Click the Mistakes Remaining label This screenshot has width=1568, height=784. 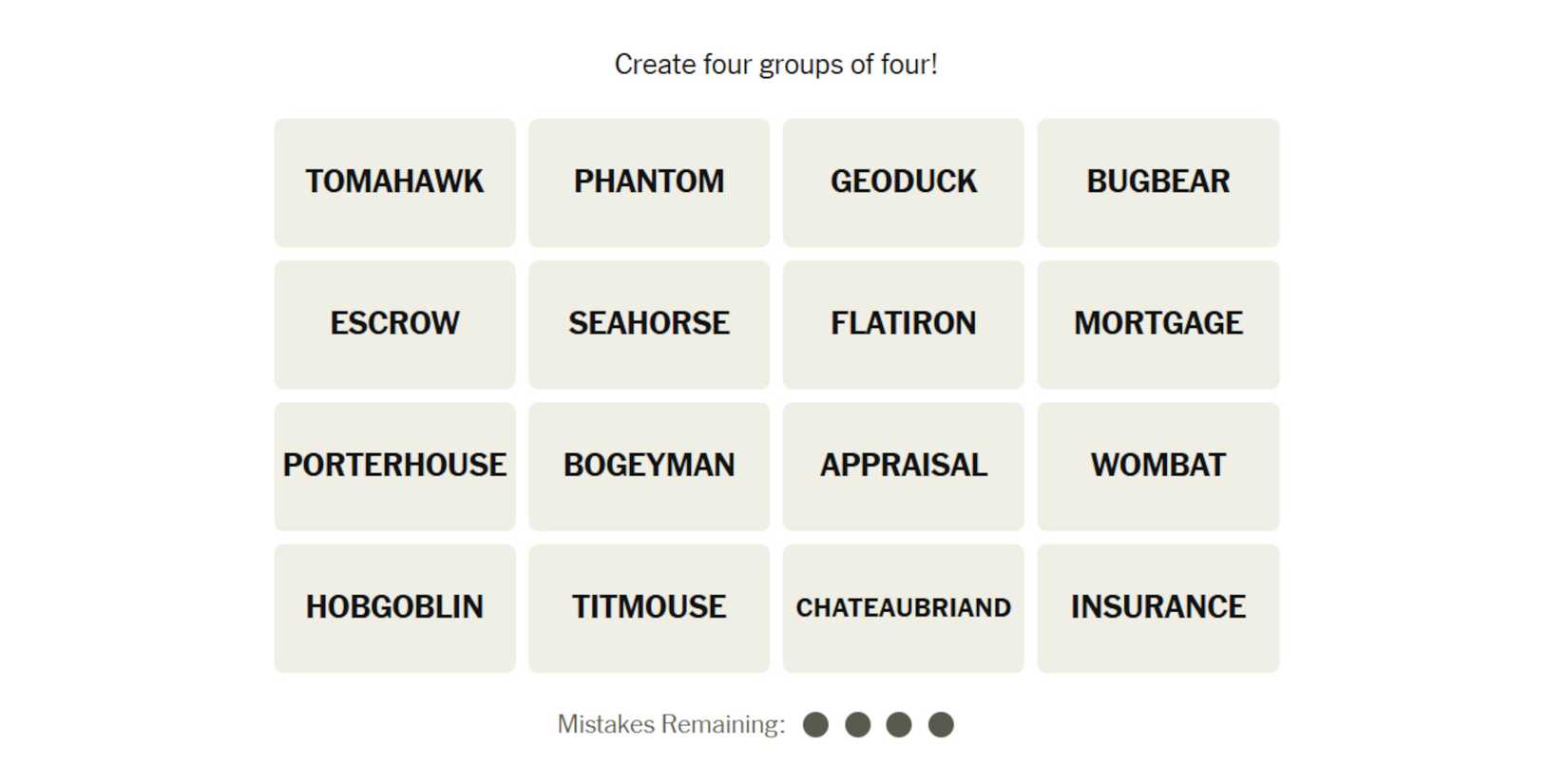(x=671, y=725)
